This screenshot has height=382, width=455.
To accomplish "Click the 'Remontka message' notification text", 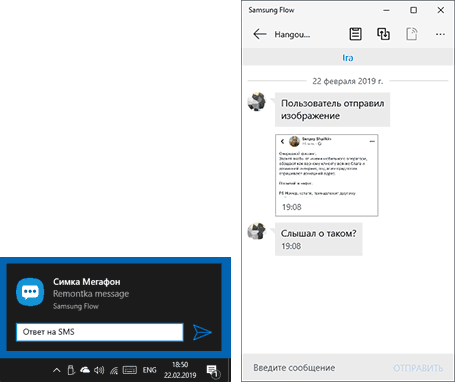I will (91, 294).
